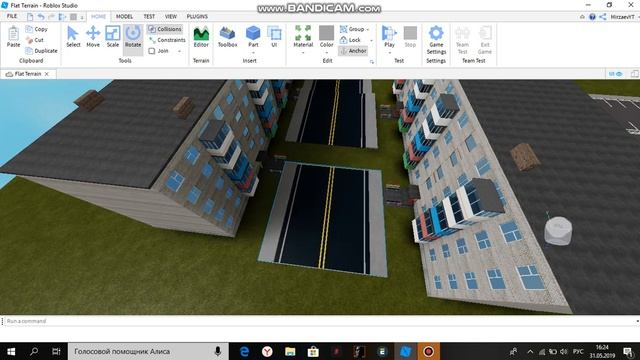Open Bandicam recorder from the taskbar

(x=429, y=351)
